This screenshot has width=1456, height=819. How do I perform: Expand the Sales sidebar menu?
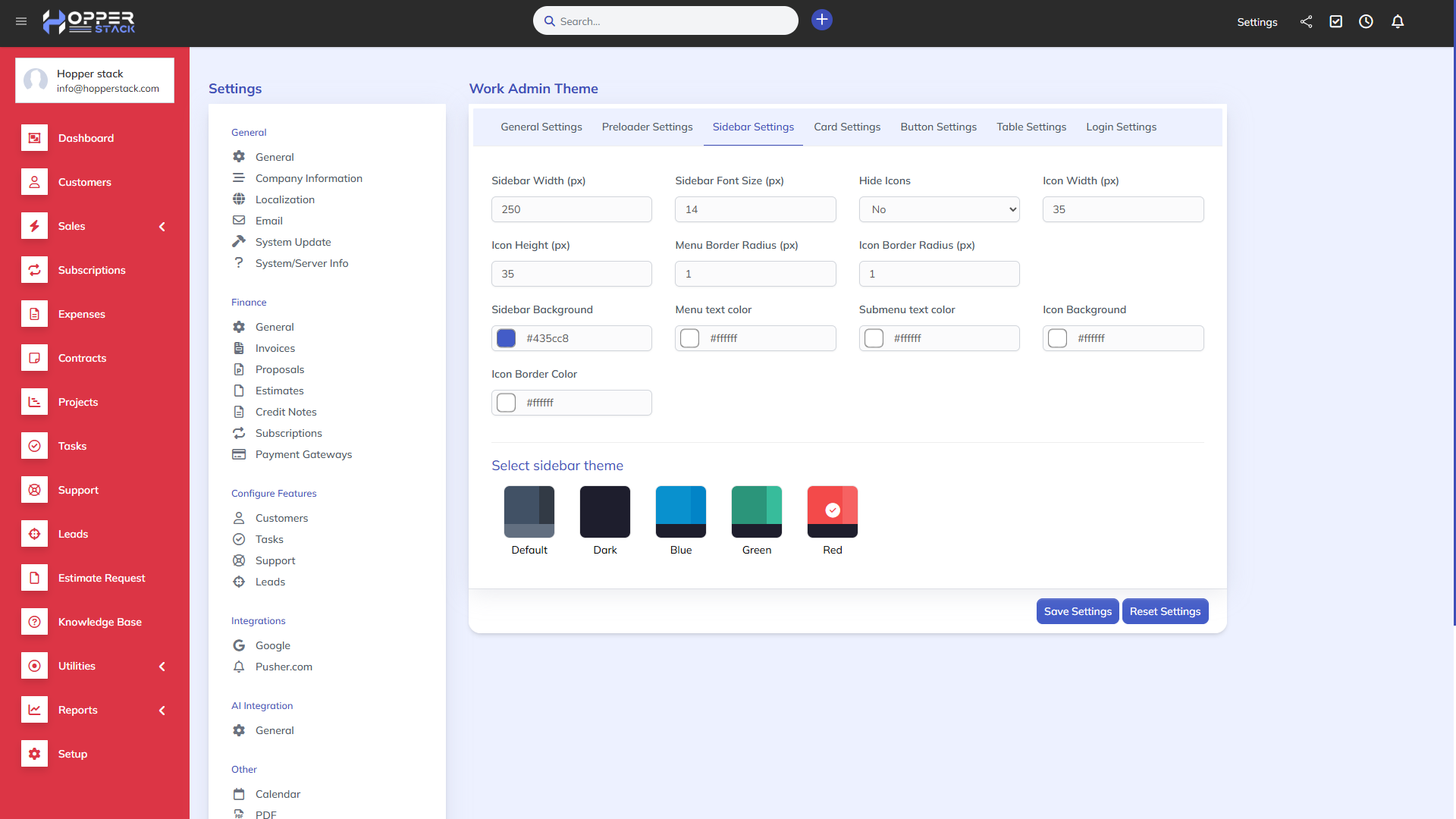pyautogui.click(x=162, y=227)
